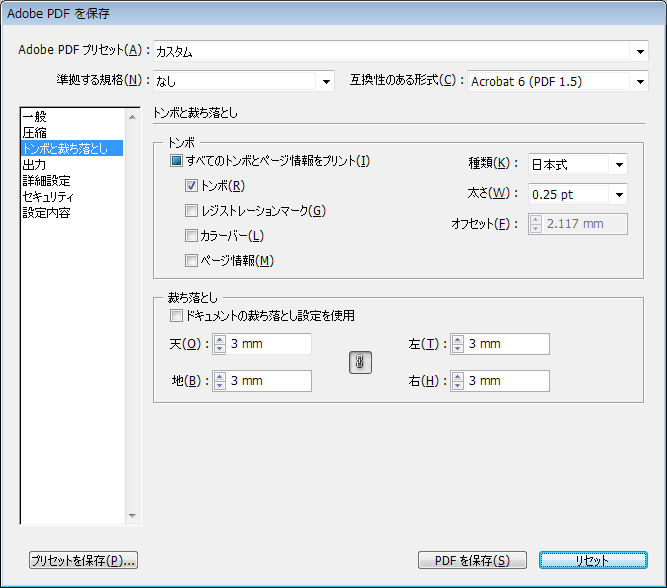Click the category list scroll down arrow
The height and width of the screenshot is (588, 667).
[x=132, y=516]
